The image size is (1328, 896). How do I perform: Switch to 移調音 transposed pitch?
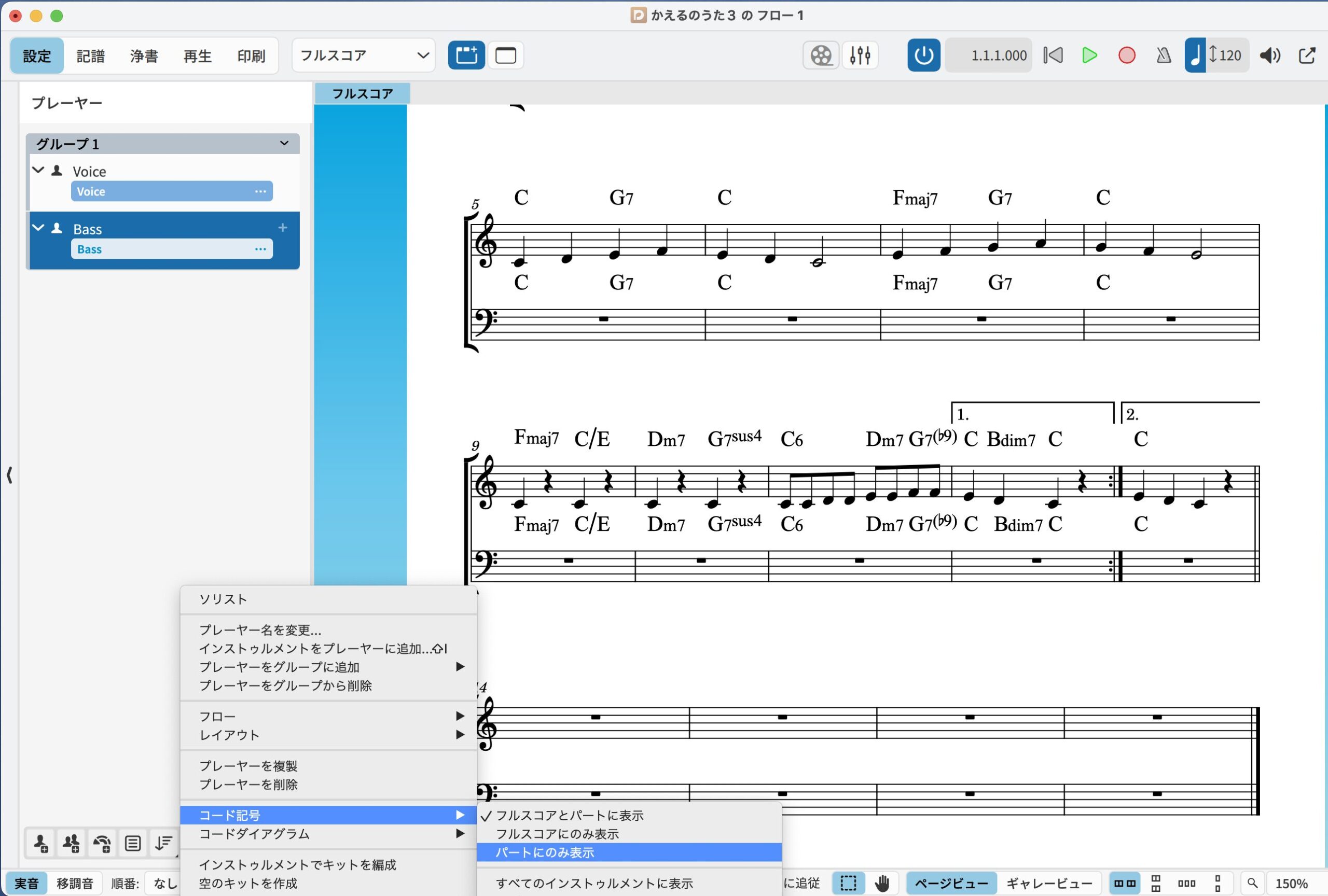coord(75,884)
